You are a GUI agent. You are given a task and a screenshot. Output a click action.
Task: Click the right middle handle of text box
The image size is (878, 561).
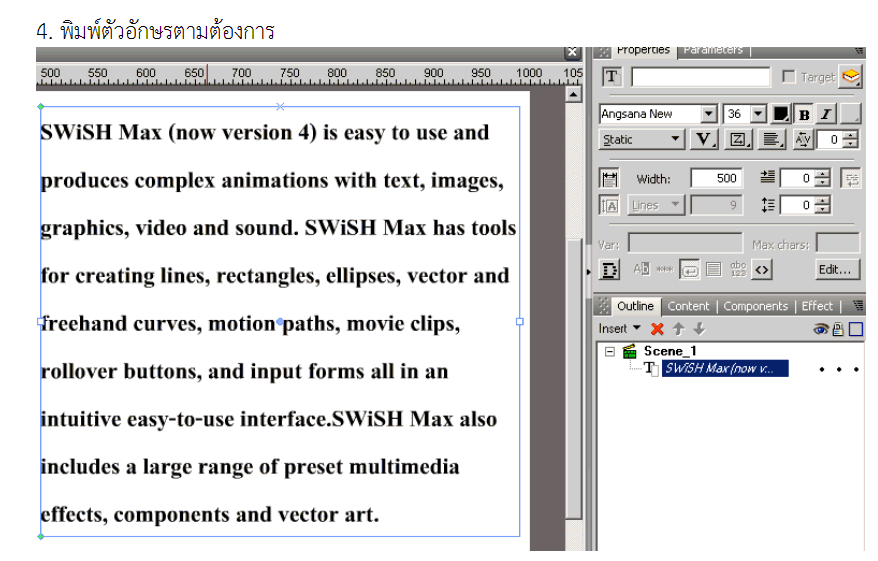click(x=520, y=322)
